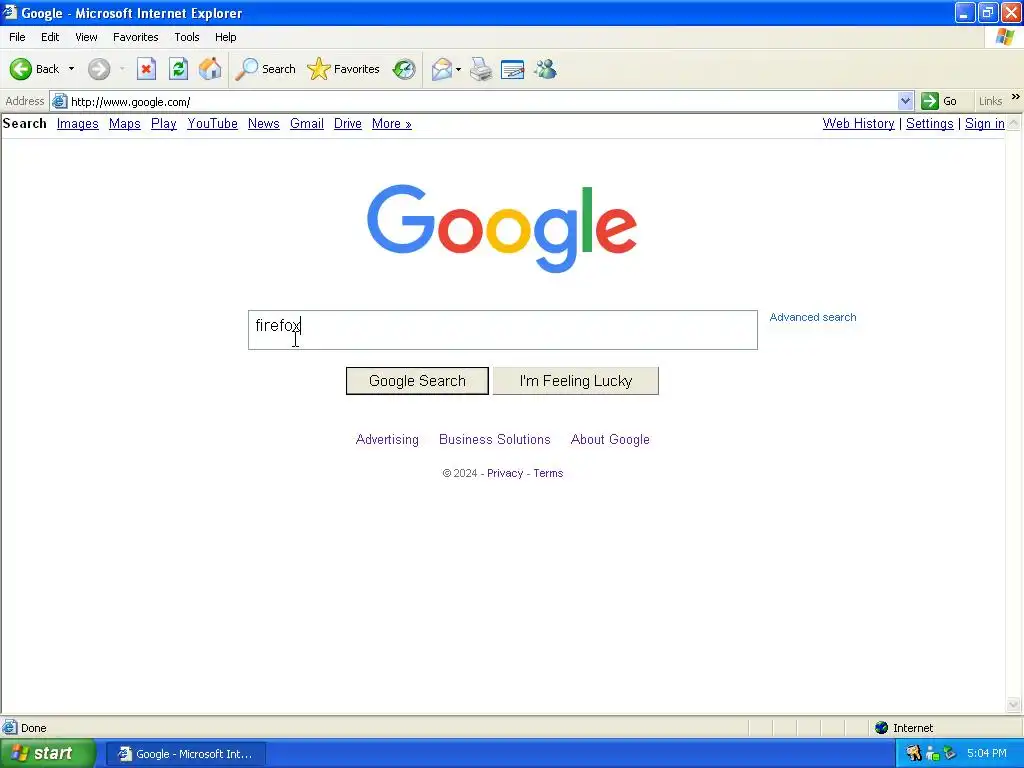Click the Internet zone globe in status bar
Viewport: 1024px width, 768px height.
click(882, 728)
